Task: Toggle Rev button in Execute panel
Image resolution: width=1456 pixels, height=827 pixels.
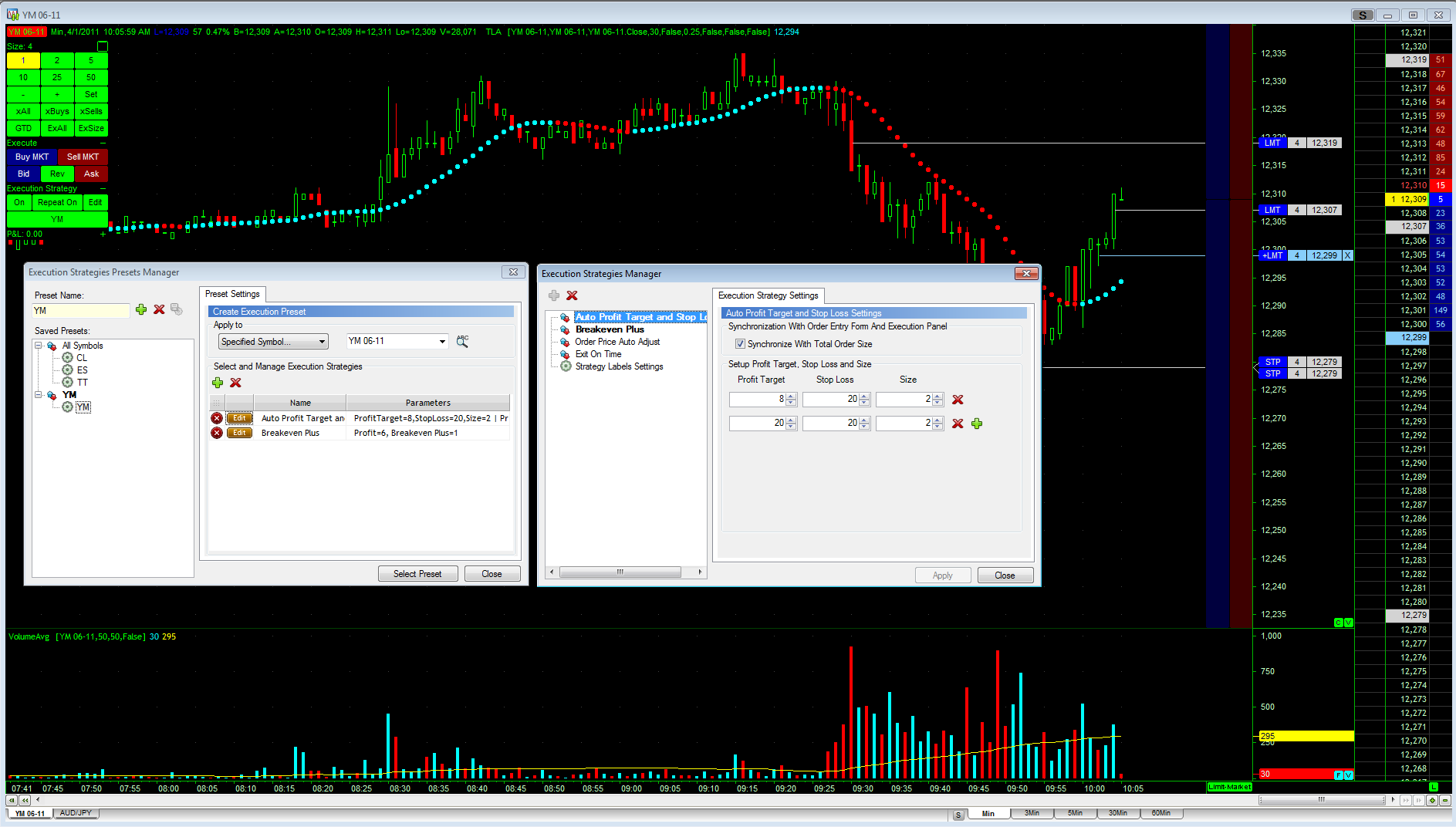Action: click(x=57, y=174)
